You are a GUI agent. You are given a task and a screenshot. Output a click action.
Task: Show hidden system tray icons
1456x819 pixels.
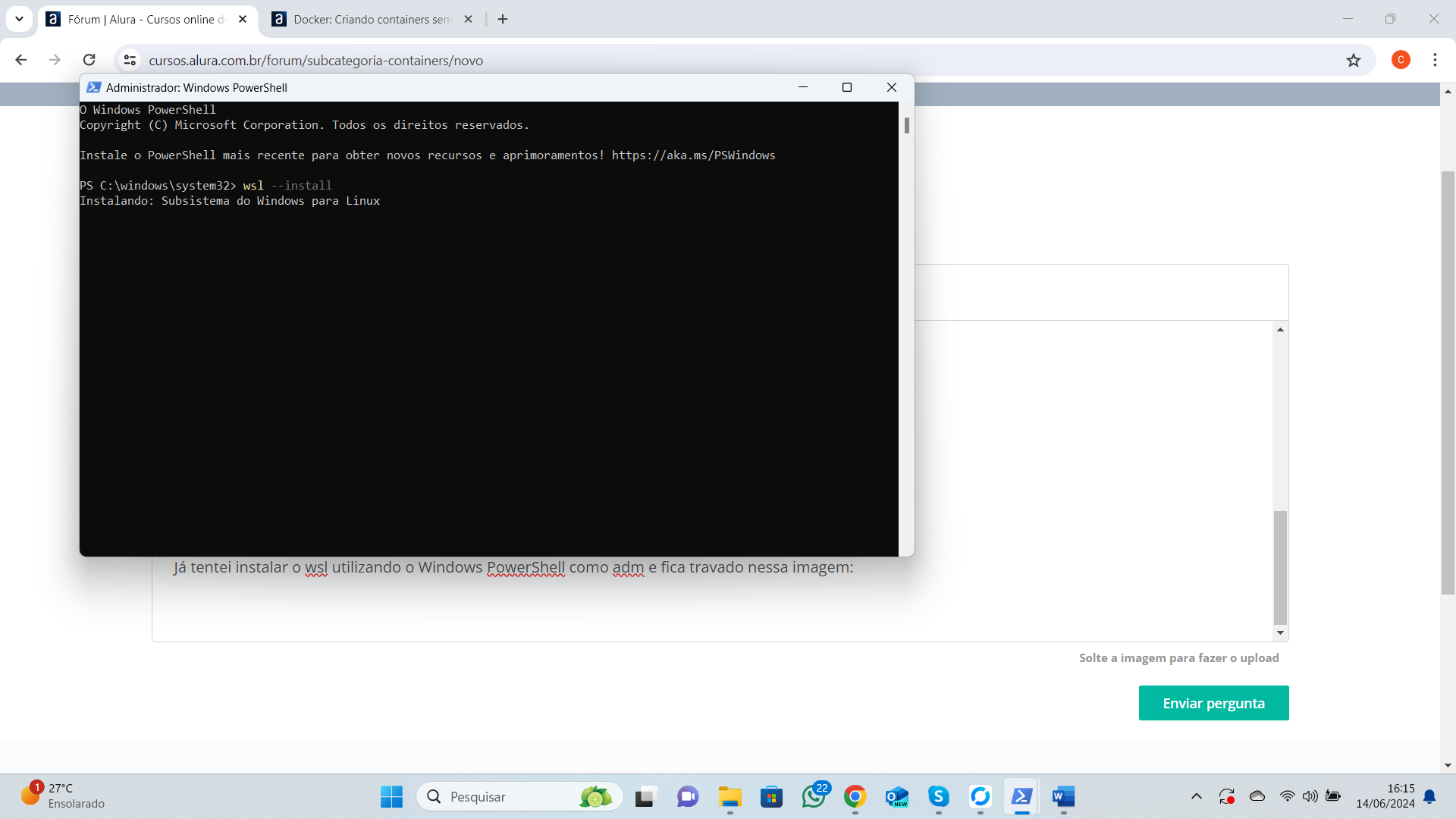pos(1196,796)
